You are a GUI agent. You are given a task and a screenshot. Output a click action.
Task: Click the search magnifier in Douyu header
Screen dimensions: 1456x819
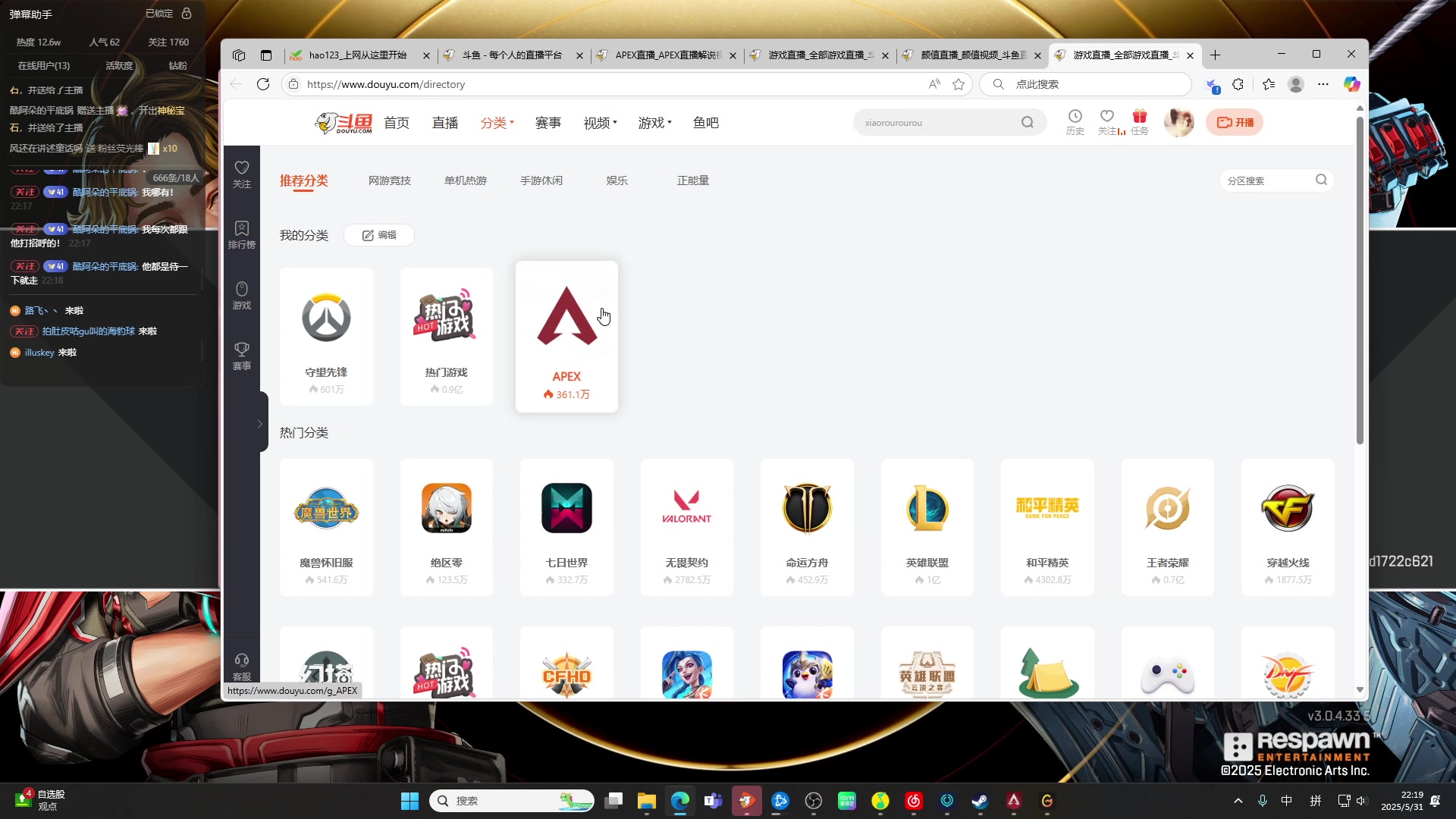click(x=1028, y=122)
